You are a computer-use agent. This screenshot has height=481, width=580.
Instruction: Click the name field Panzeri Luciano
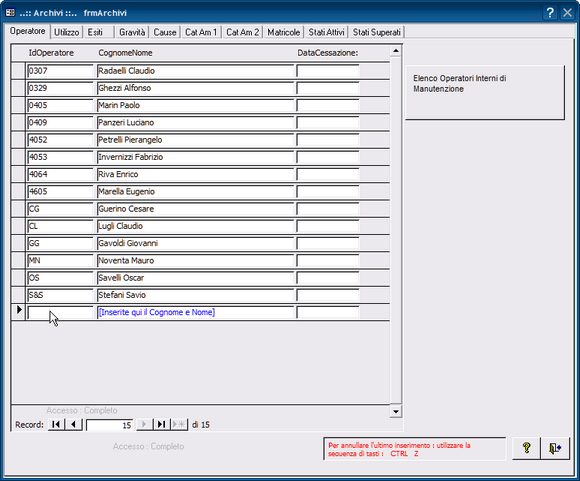(x=195, y=122)
